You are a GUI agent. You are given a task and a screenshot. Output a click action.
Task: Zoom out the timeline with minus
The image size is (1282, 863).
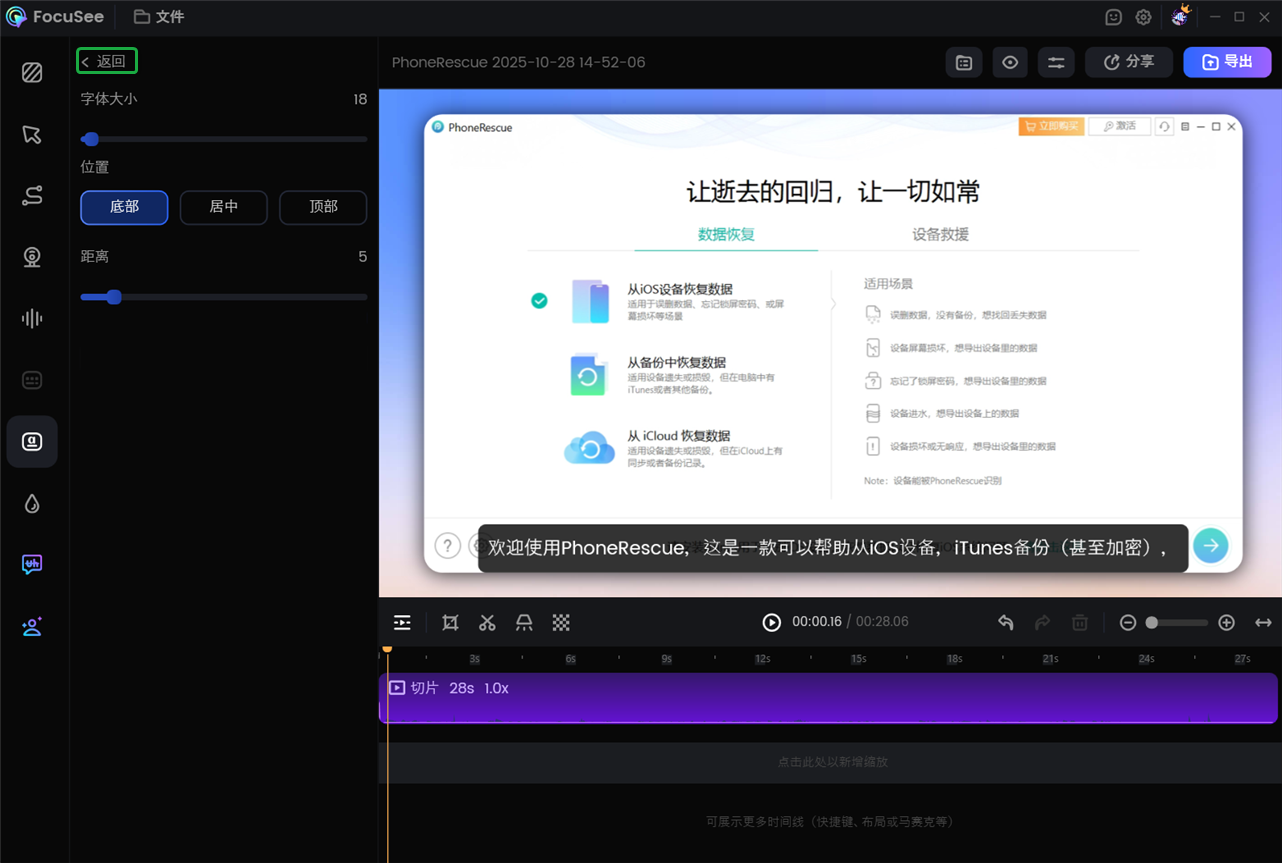(x=1128, y=623)
